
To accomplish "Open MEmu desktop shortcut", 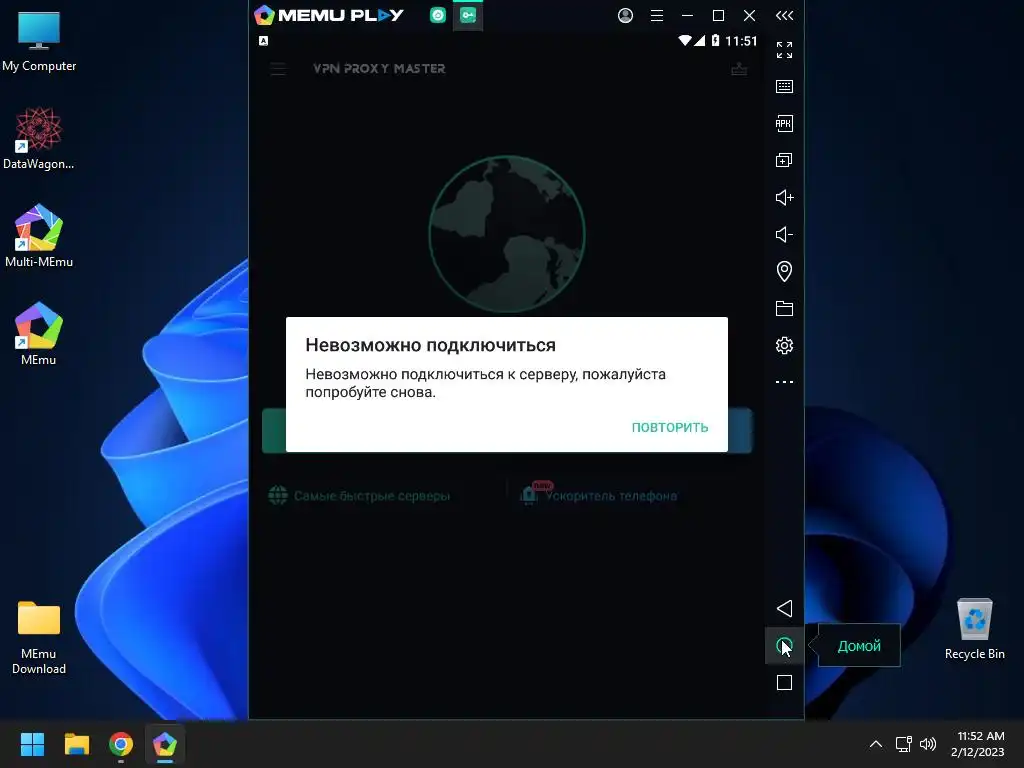I will click(39, 334).
